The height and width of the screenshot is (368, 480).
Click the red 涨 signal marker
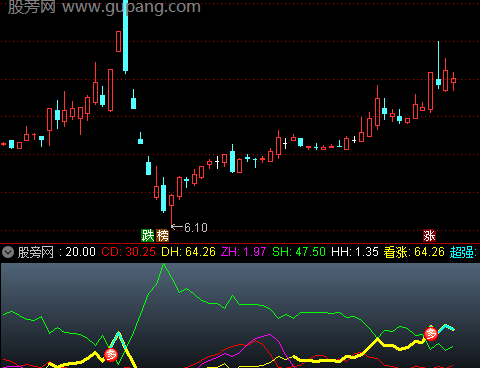point(429,236)
